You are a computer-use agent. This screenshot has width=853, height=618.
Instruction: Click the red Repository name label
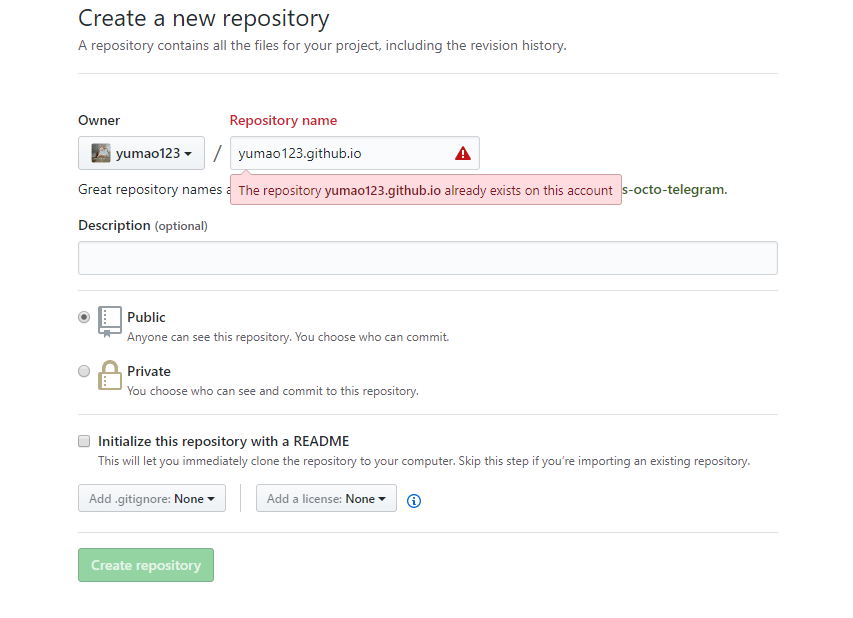click(x=283, y=120)
